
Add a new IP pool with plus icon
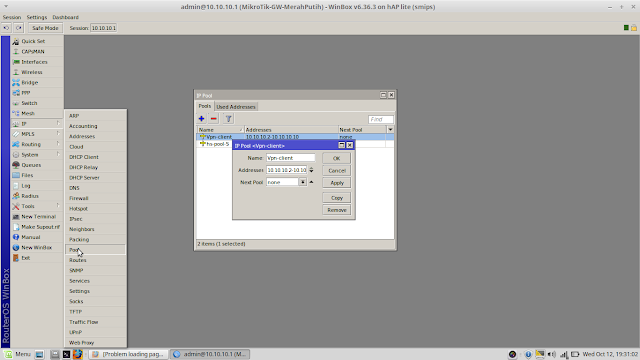click(201, 119)
